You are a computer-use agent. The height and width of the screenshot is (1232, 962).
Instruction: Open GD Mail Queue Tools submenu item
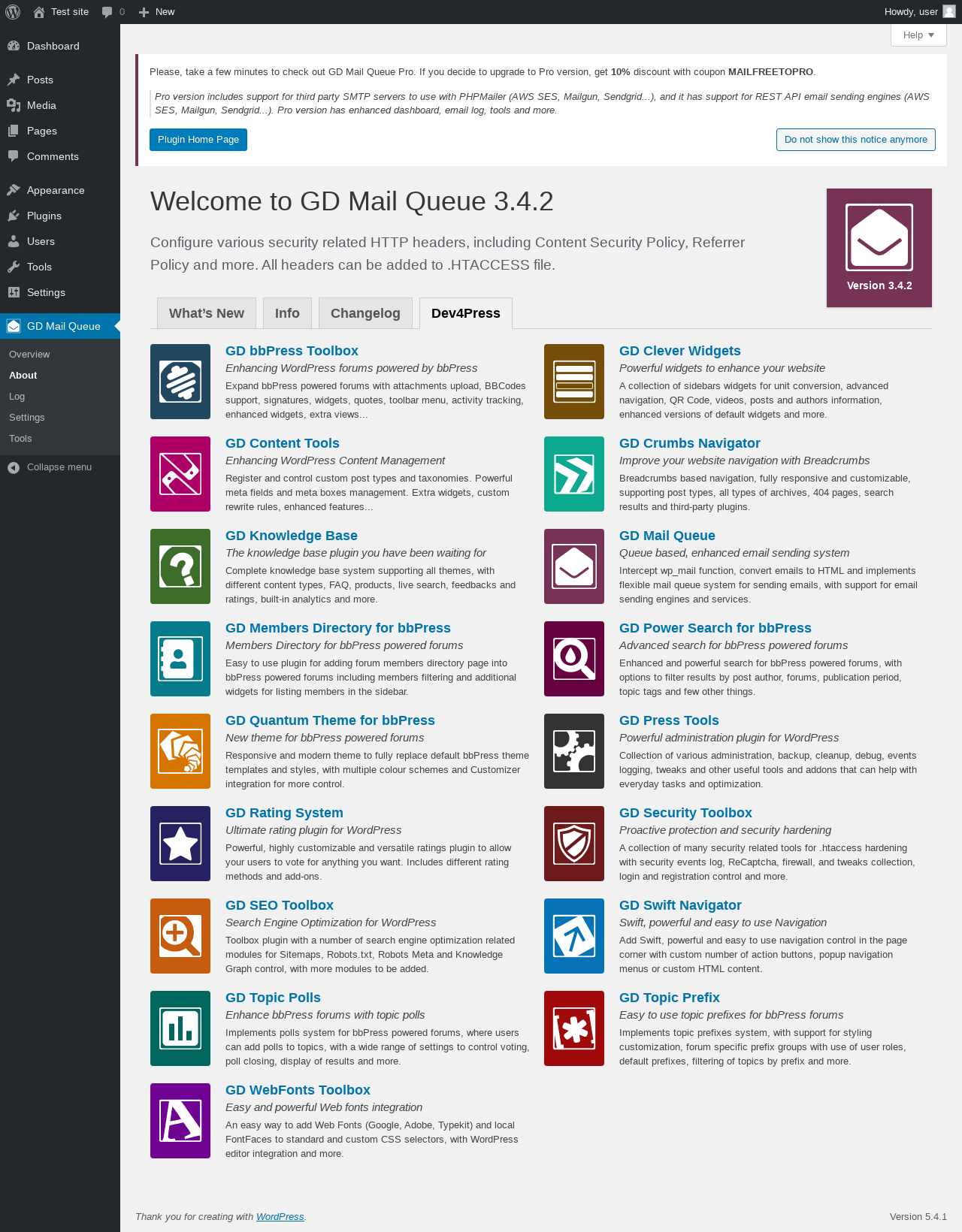pyautogui.click(x=60, y=438)
